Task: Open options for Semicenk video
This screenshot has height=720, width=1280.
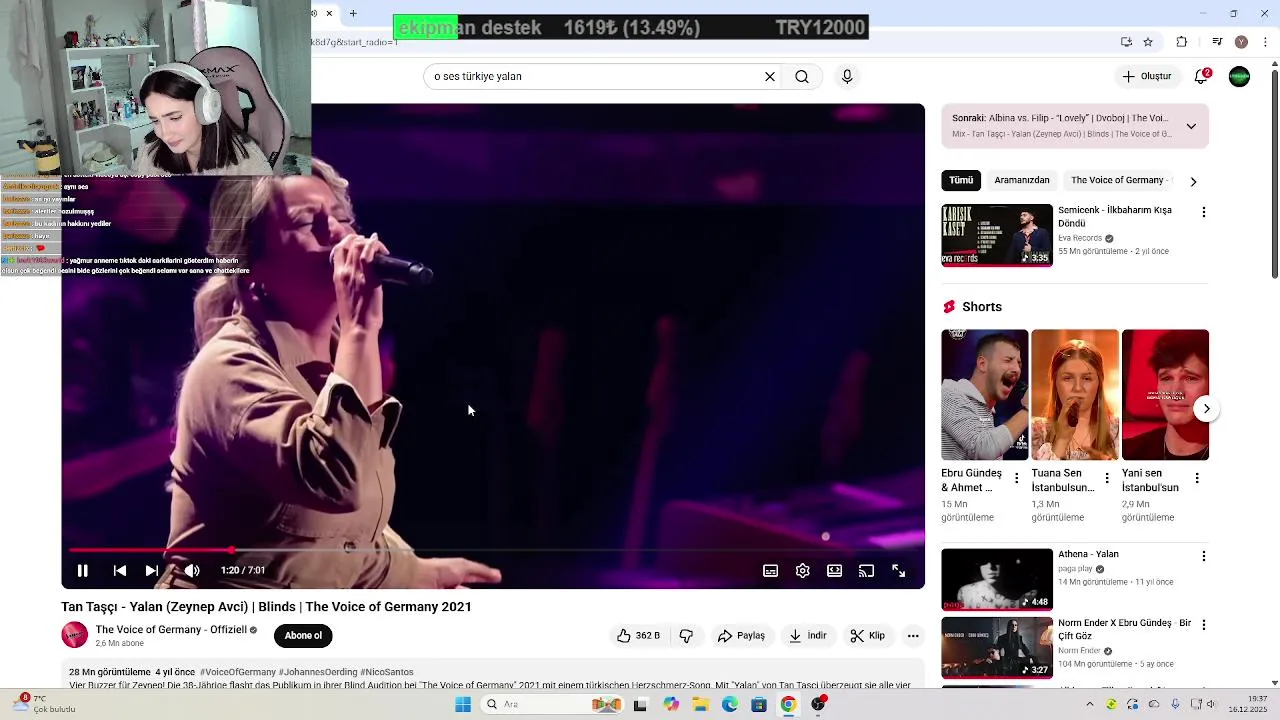Action: click(x=1203, y=212)
